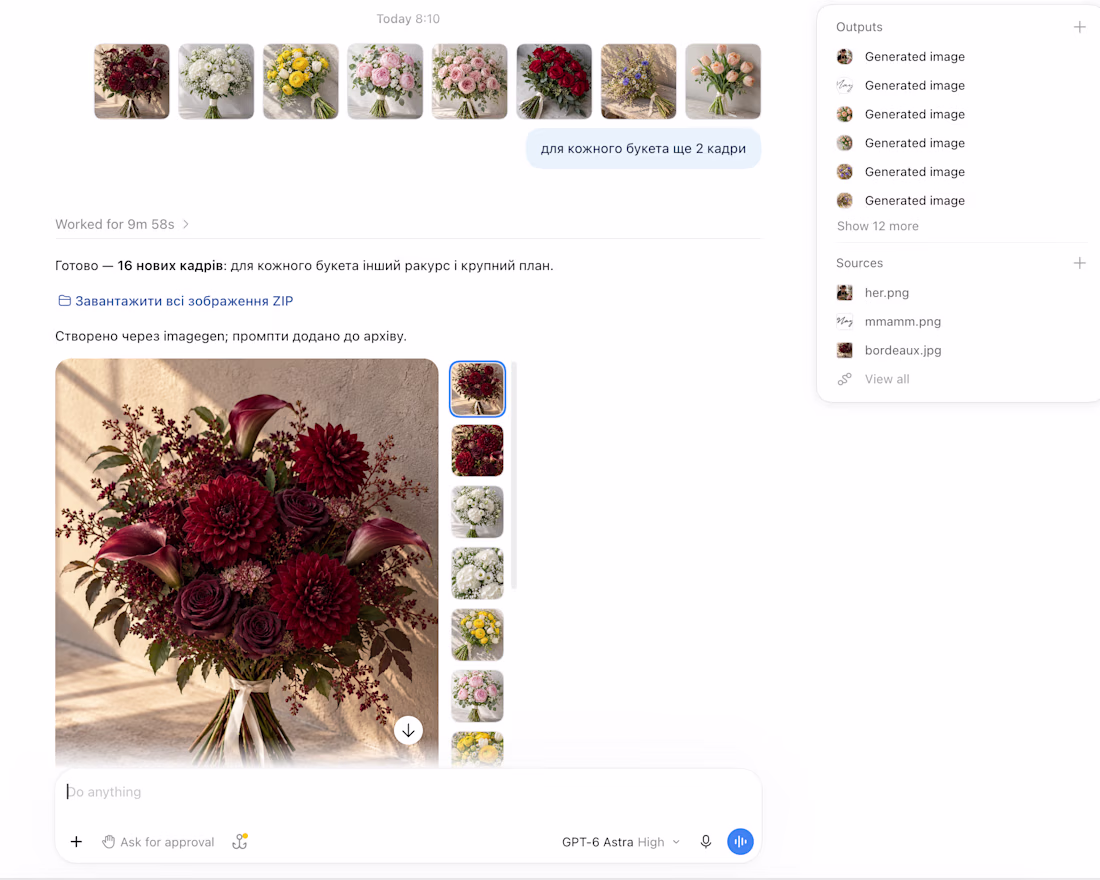Open the her.png source file
The width and height of the screenshot is (1100, 880).
tap(886, 293)
